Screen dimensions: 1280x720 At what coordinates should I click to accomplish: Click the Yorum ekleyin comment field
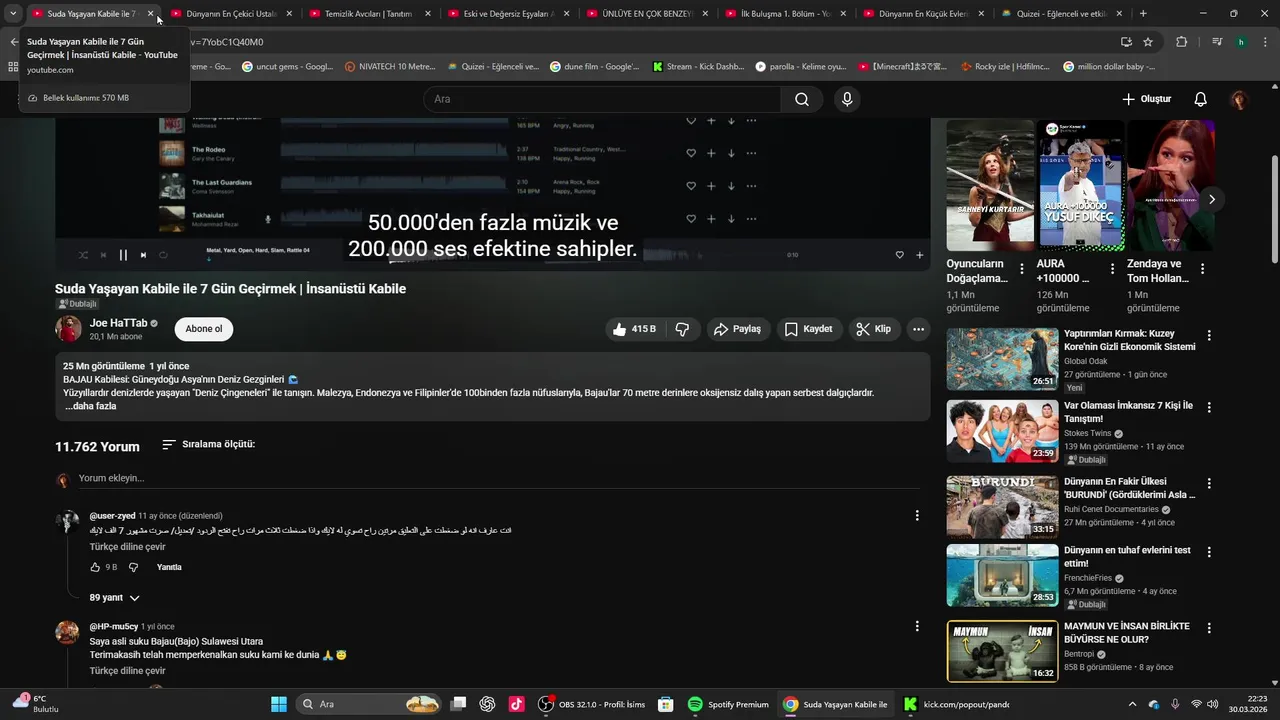(498, 478)
